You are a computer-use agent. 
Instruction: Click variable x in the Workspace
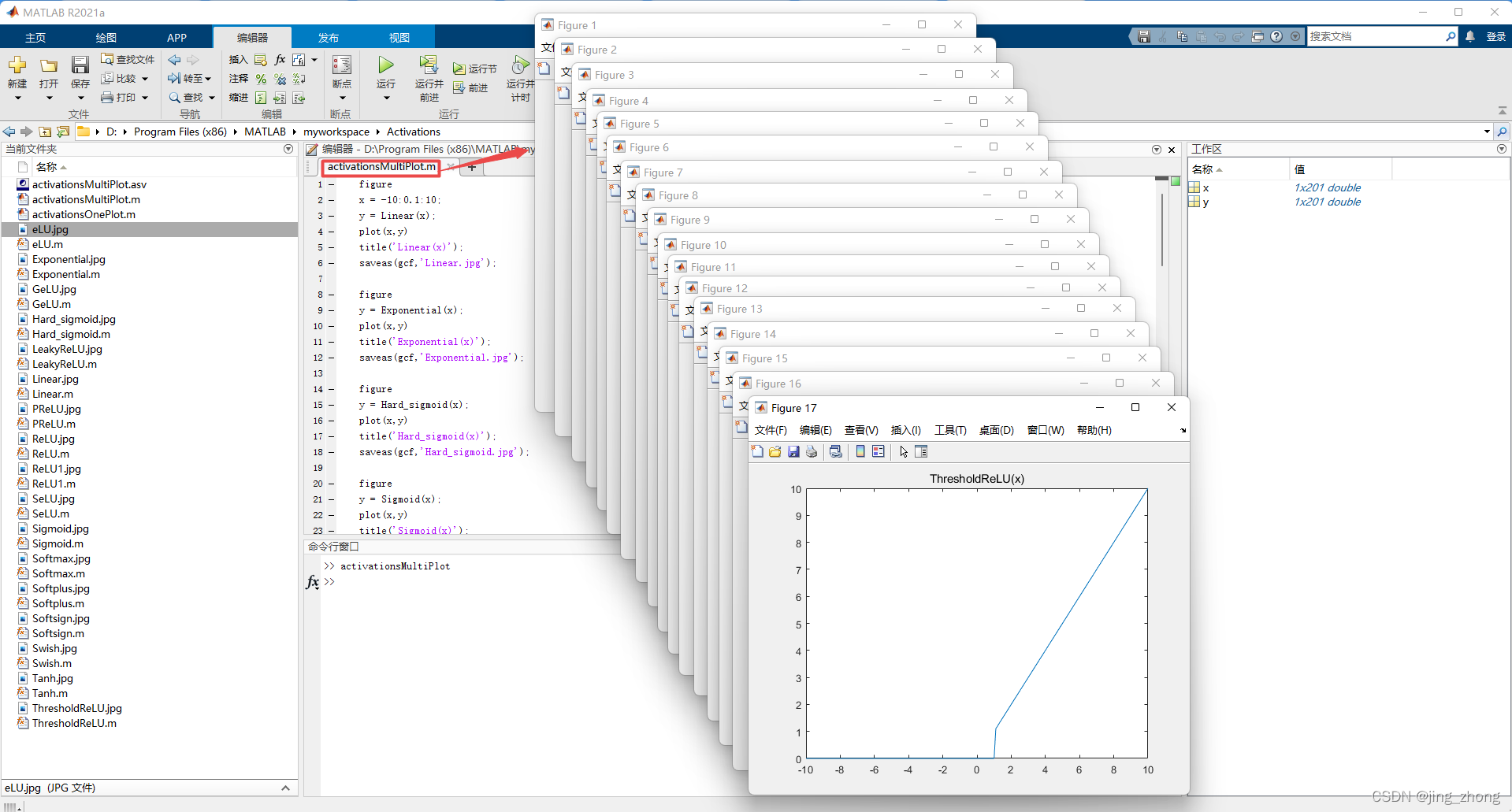point(1206,187)
